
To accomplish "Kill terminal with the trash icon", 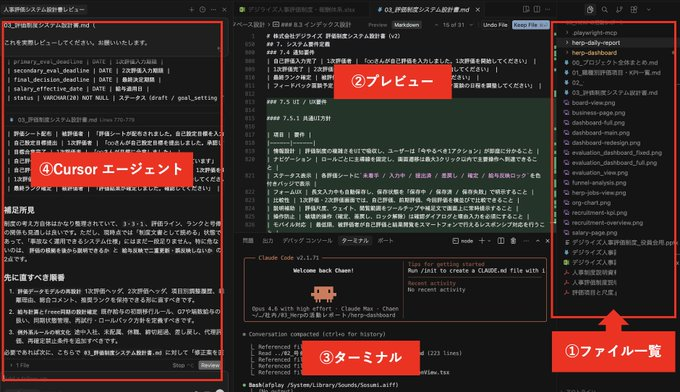I will (x=513, y=241).
